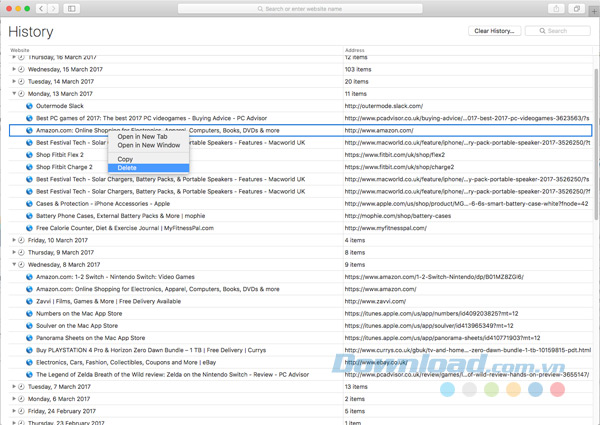Select Open in New Tab

[x=144, y=137]
